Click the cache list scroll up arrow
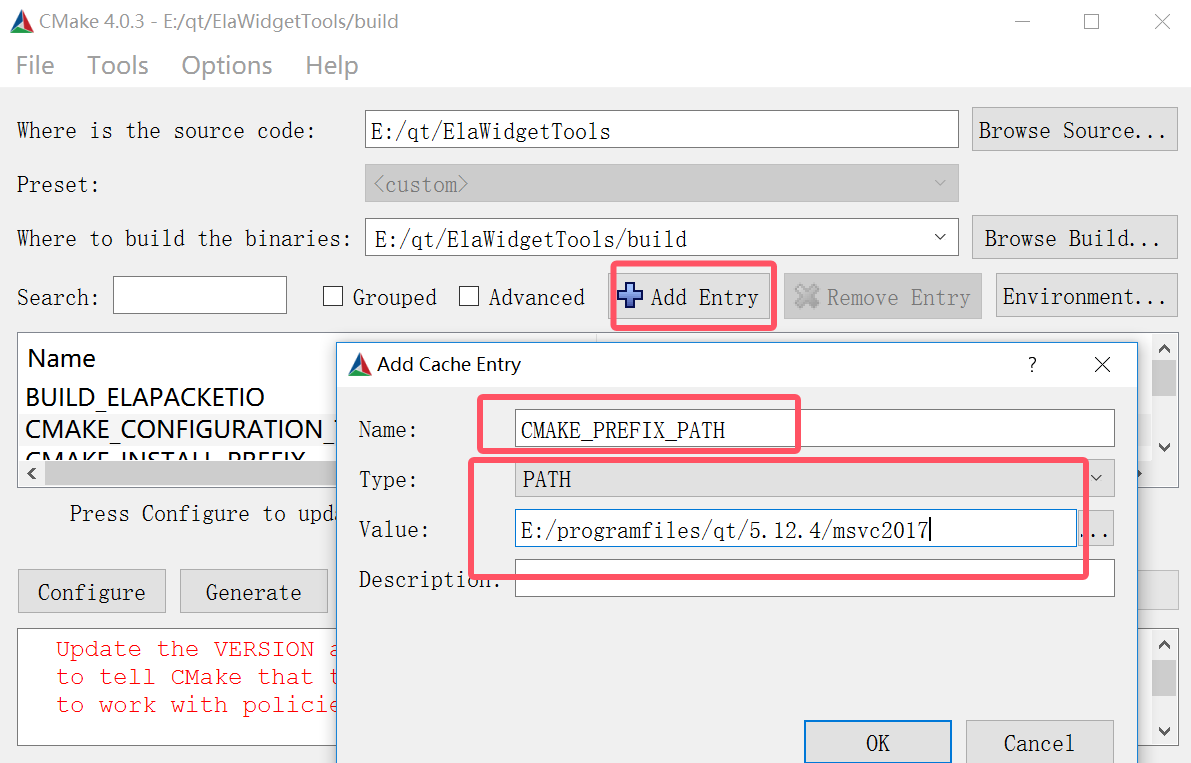Image resolution: width=1191 pixels, height=763 pixels. point(1164,348)
